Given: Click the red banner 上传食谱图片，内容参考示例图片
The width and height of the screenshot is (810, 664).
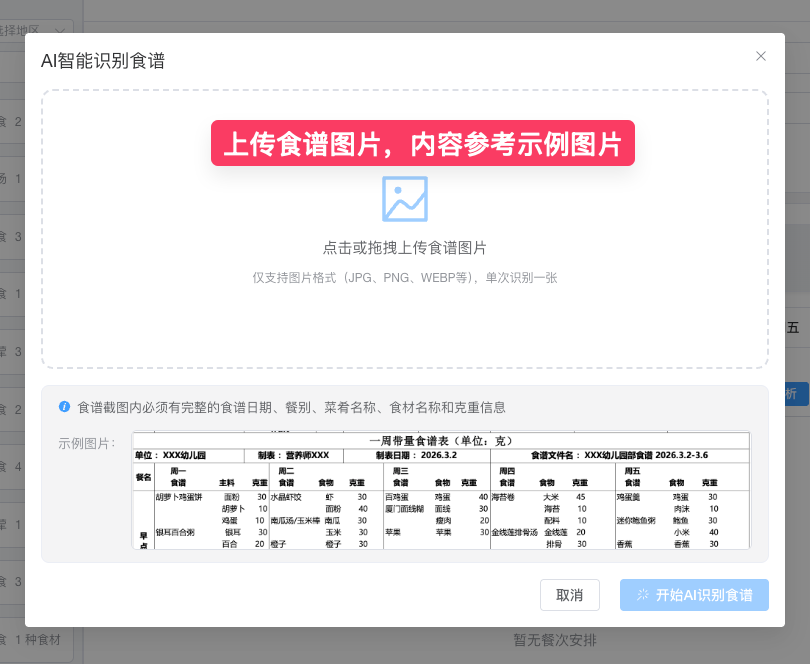Looking at the screenshot, I should tap(424, 143).
